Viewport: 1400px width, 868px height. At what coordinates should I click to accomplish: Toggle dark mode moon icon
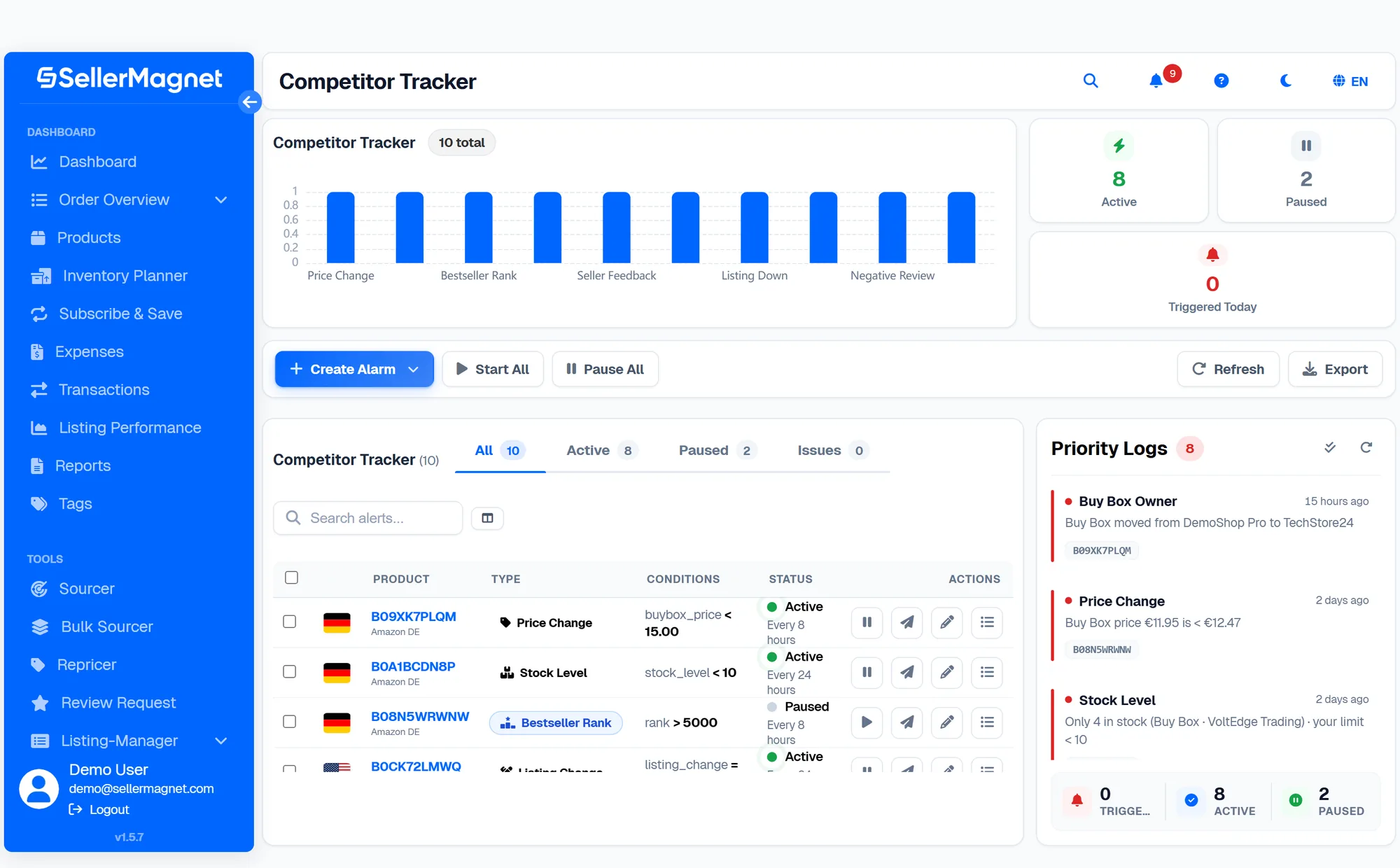point(1286,80)
